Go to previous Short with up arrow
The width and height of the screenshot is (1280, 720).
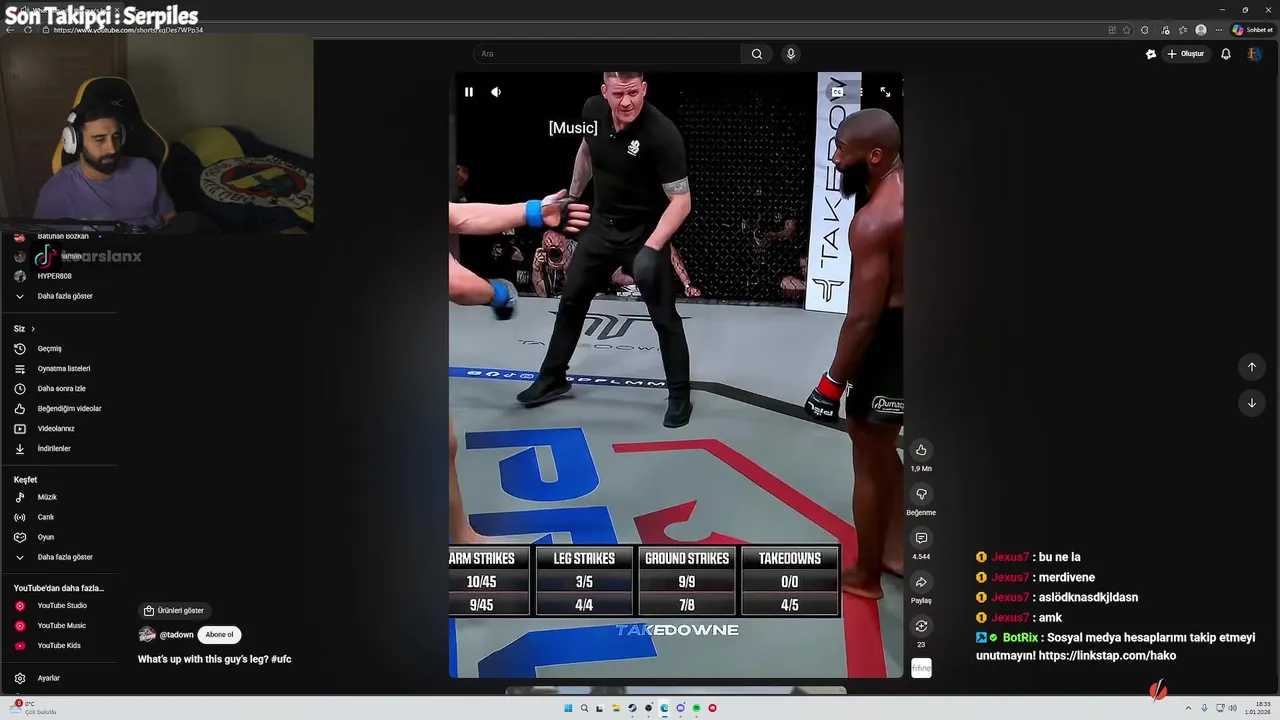pos(1251,367)
